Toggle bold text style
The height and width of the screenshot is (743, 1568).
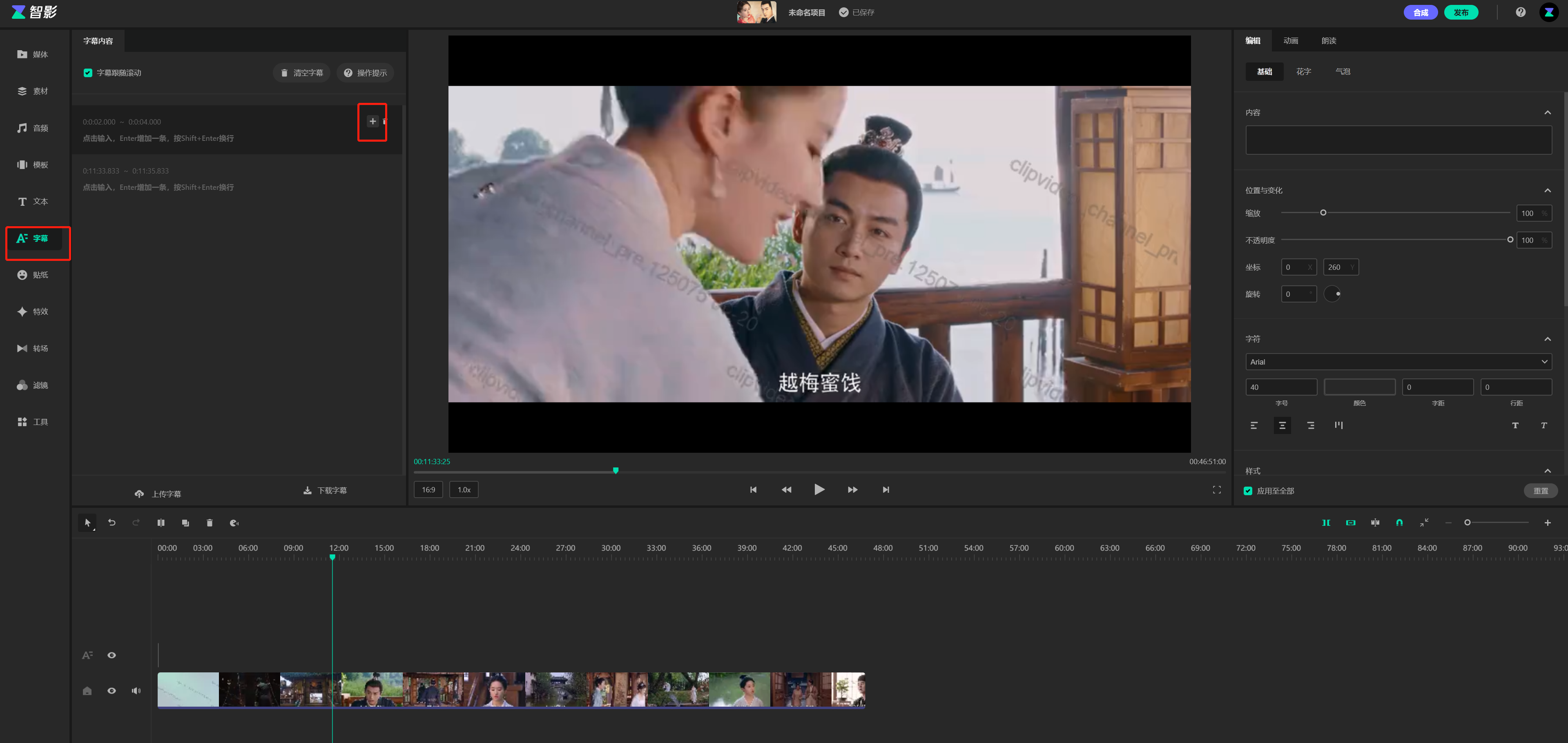pyautogui.click(x=1515, y=425)
